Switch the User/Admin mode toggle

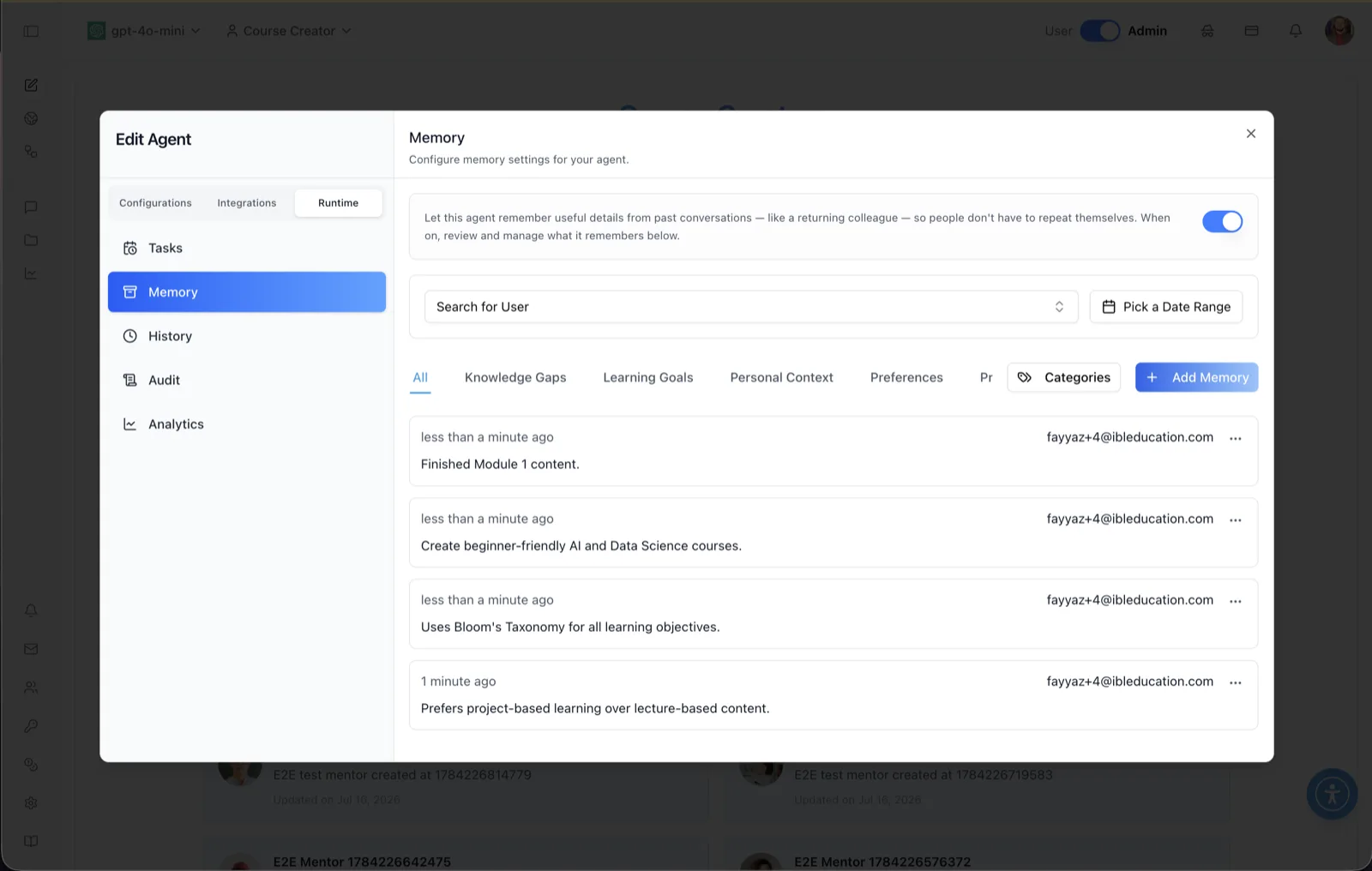(1099, 31)
